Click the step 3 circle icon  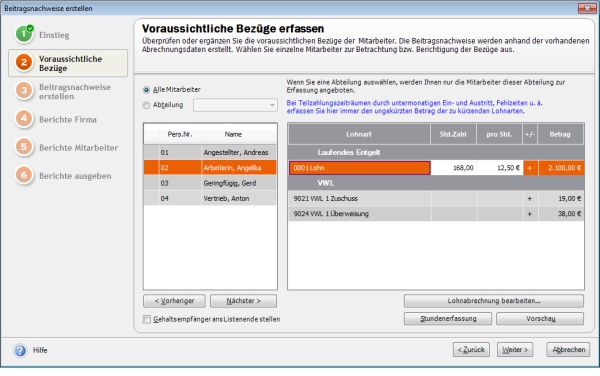click(x=24, y=91)
